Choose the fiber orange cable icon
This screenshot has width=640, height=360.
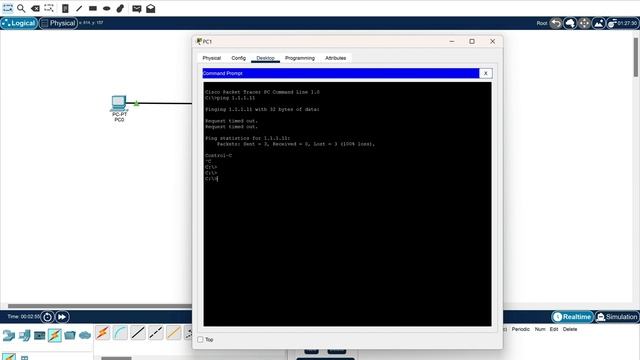click(173, 333)
